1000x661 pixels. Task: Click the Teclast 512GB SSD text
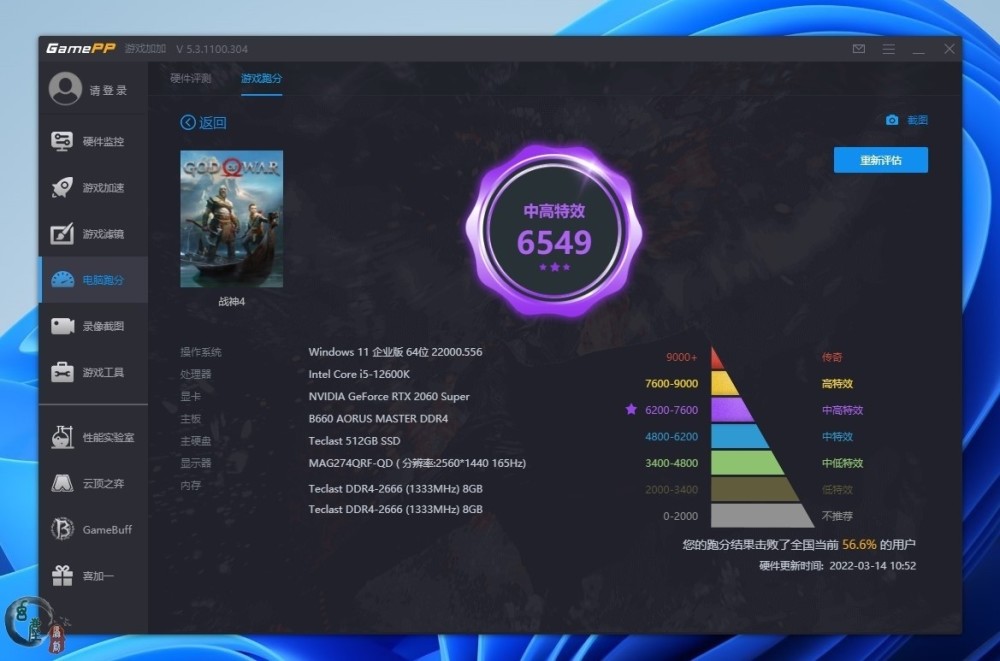click(x=355, y=441)
